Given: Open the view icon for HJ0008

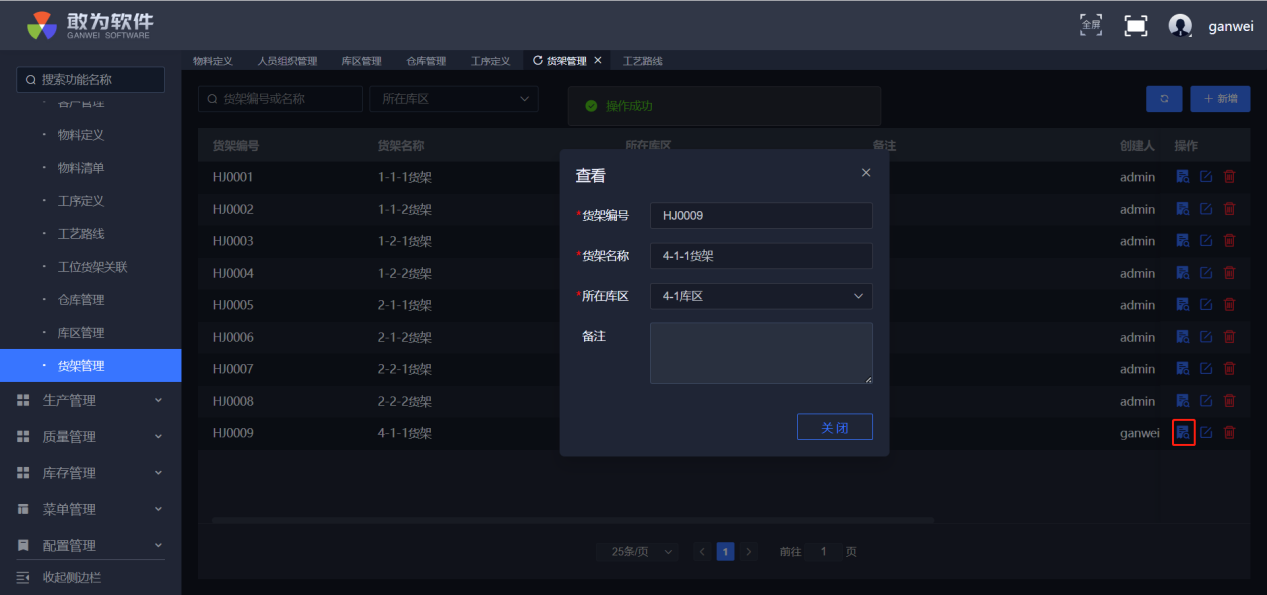Looking at the screenshot, I should pos(1183,401).
